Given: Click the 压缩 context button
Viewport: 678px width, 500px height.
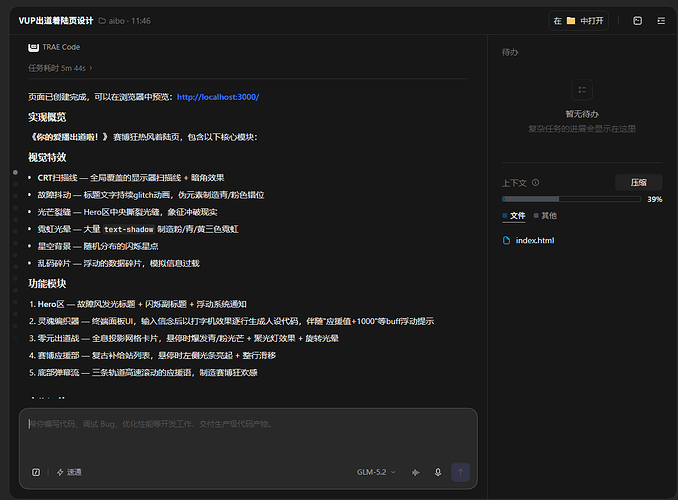Looking at the screenshot, I should [x=639, y=183].
